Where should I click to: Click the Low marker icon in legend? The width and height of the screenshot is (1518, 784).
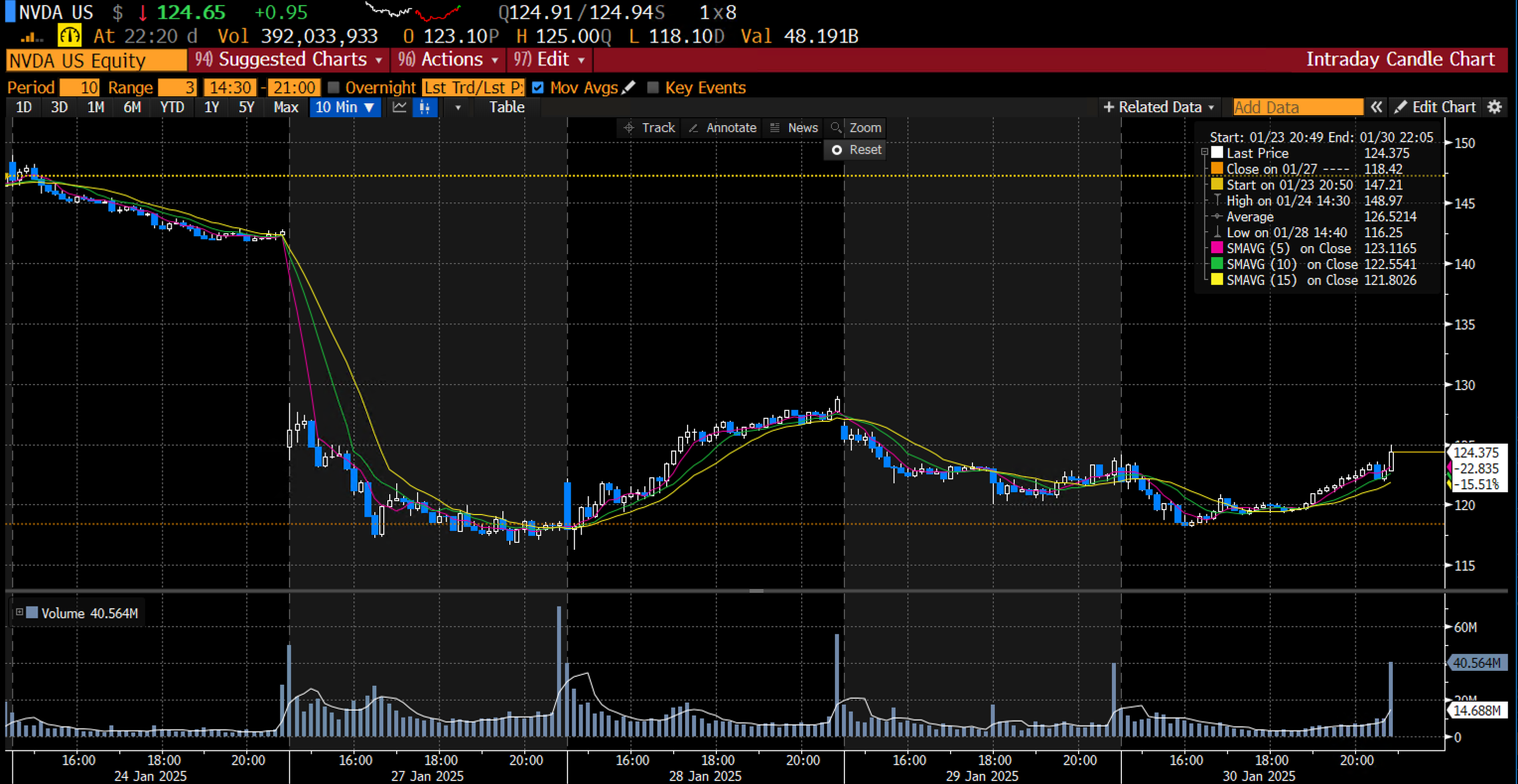1216,232
